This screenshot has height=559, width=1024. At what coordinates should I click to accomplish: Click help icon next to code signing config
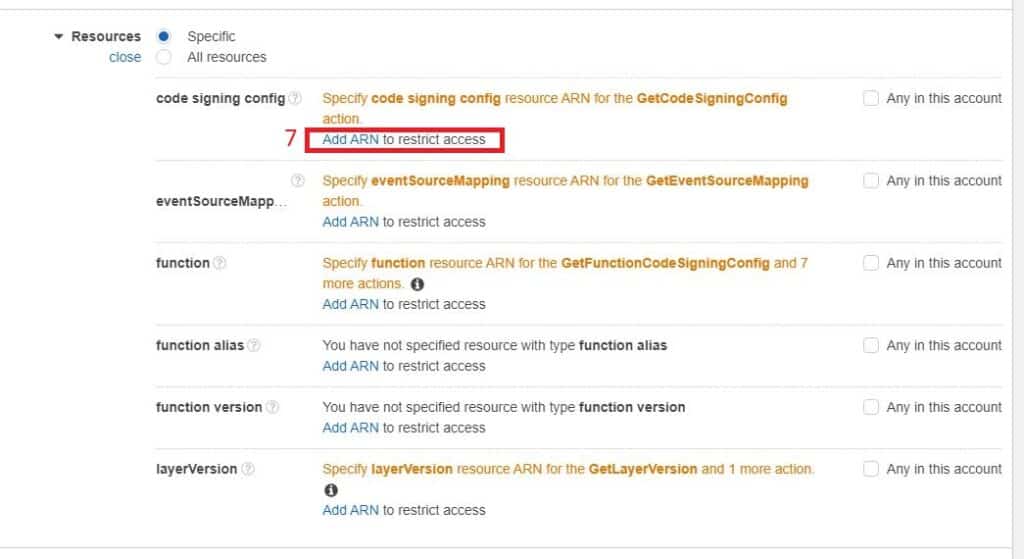[x=295, y=99]
